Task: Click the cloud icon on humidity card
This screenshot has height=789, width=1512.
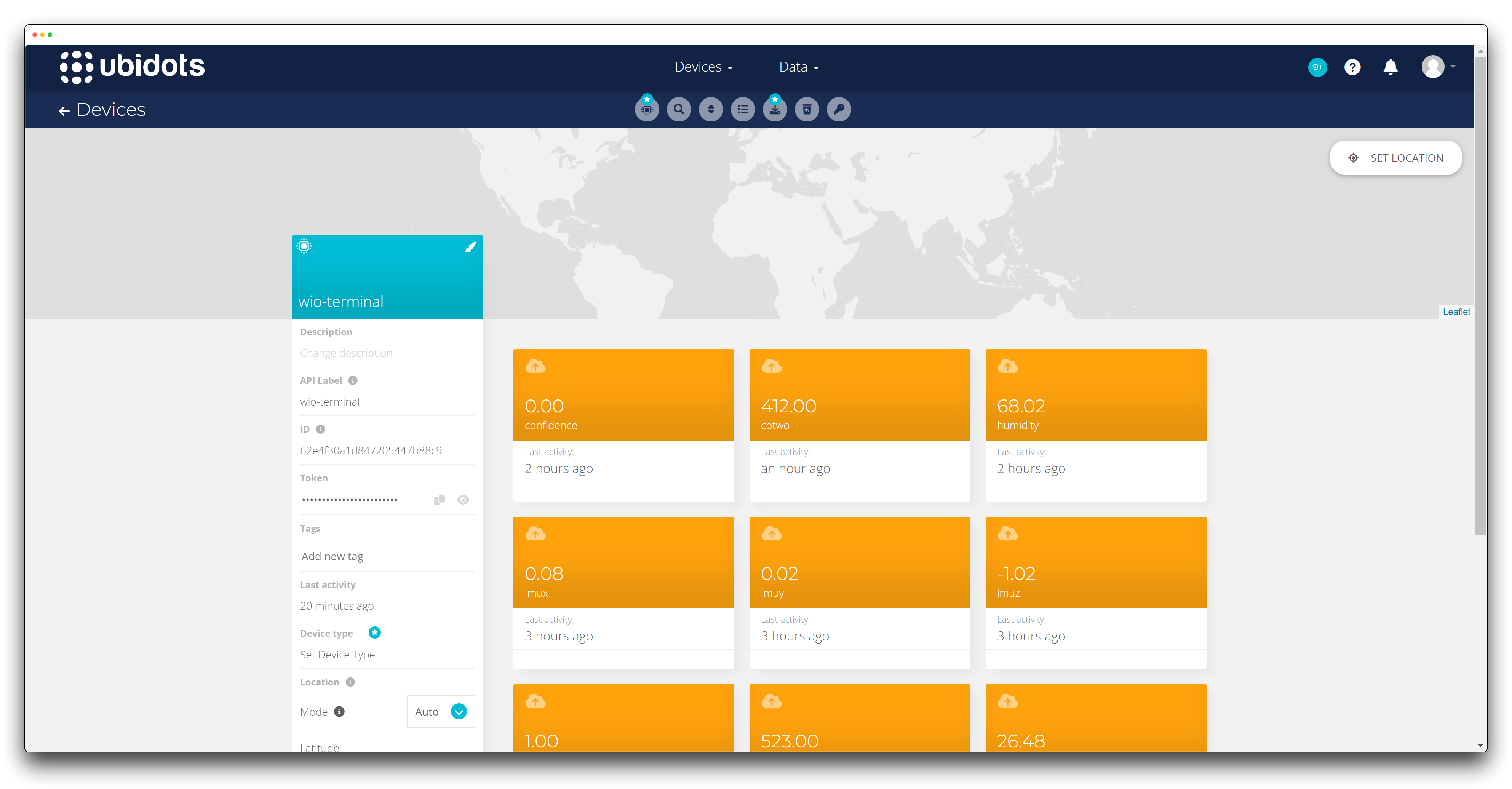Action: point(1007,366)
